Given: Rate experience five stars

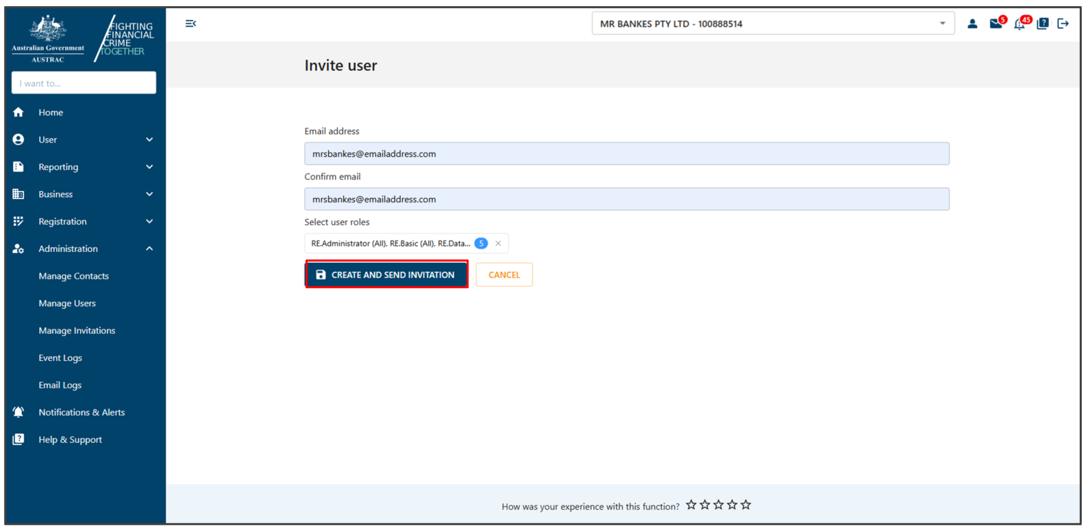Looking at the screenshot, I should point(745,505).
